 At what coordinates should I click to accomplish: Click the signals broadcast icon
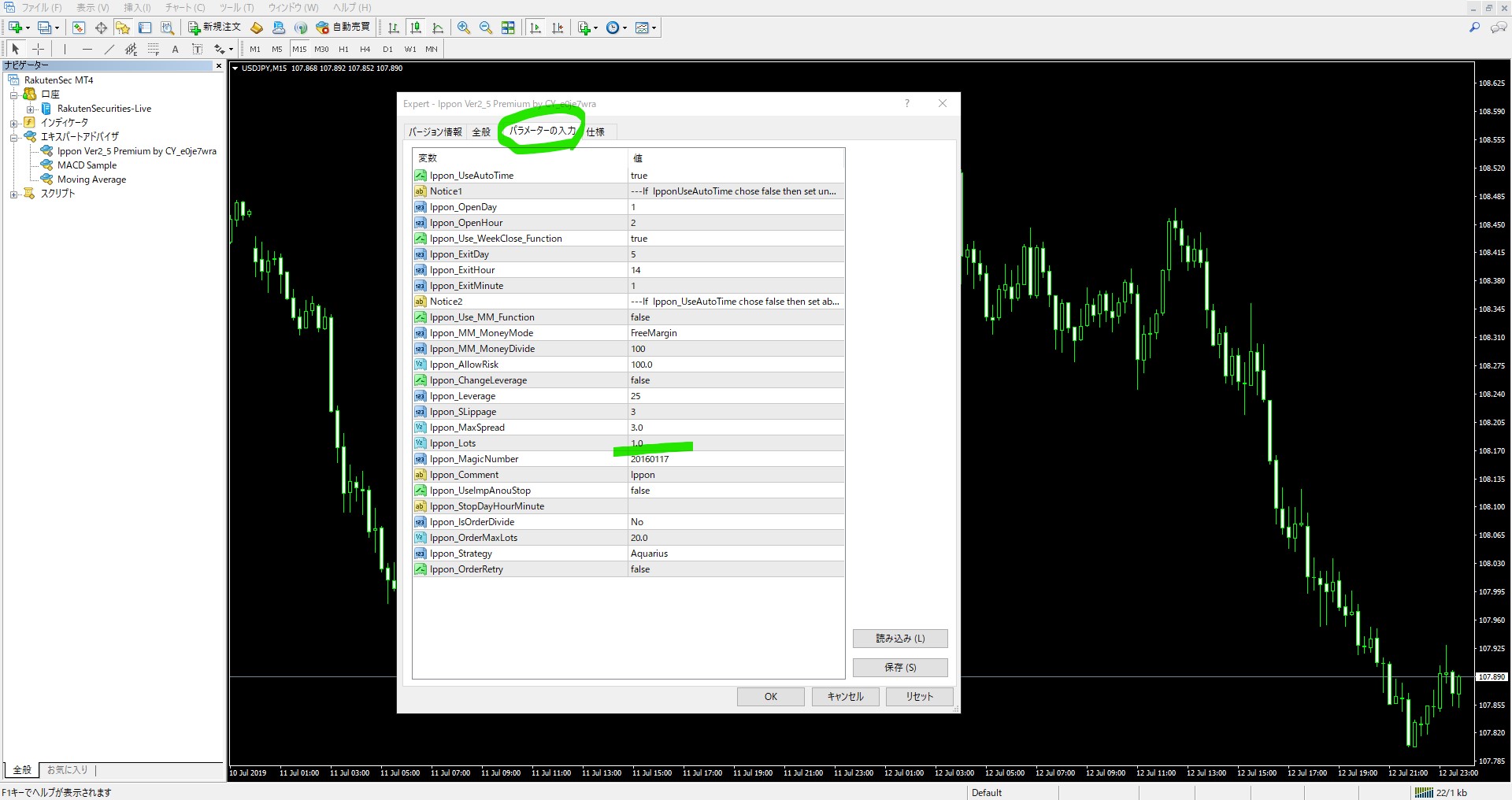click(301, 28)
